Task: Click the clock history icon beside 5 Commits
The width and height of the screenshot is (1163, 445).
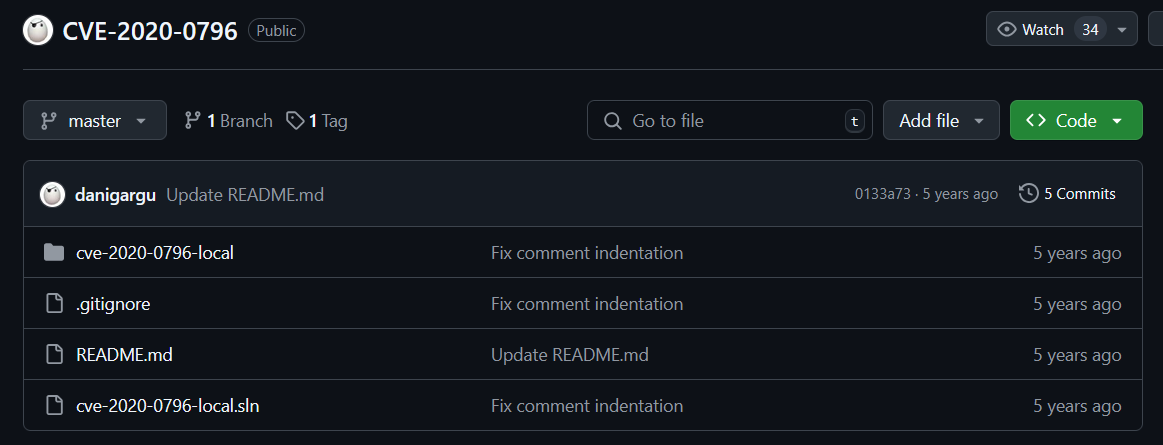Action: click(1028, 194)
